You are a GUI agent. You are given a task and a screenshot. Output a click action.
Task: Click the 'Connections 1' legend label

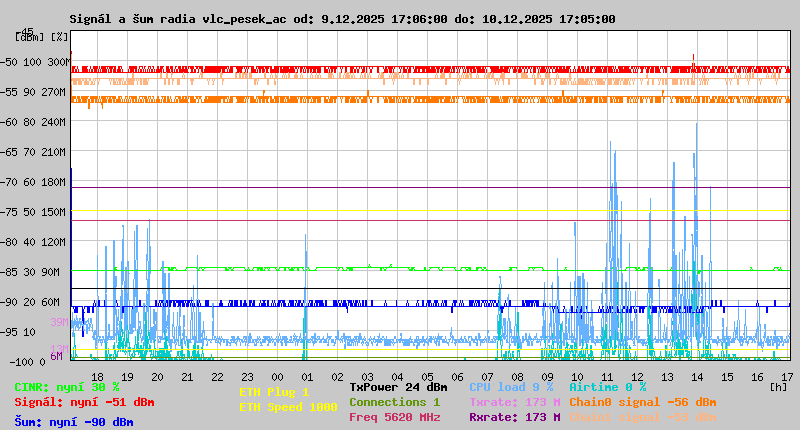[x=395, y=402]
